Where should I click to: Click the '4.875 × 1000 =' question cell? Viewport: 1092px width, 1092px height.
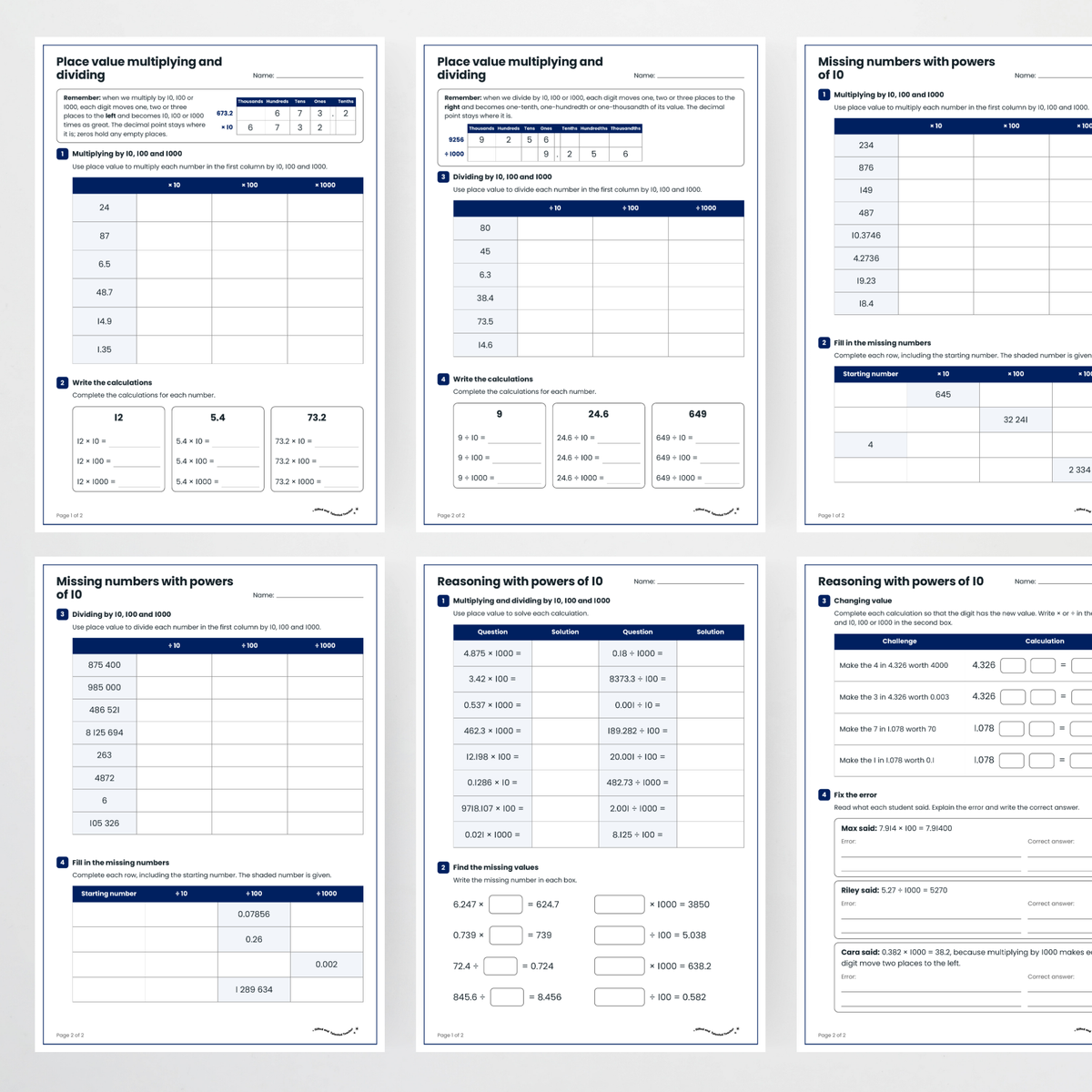(492, 653)
